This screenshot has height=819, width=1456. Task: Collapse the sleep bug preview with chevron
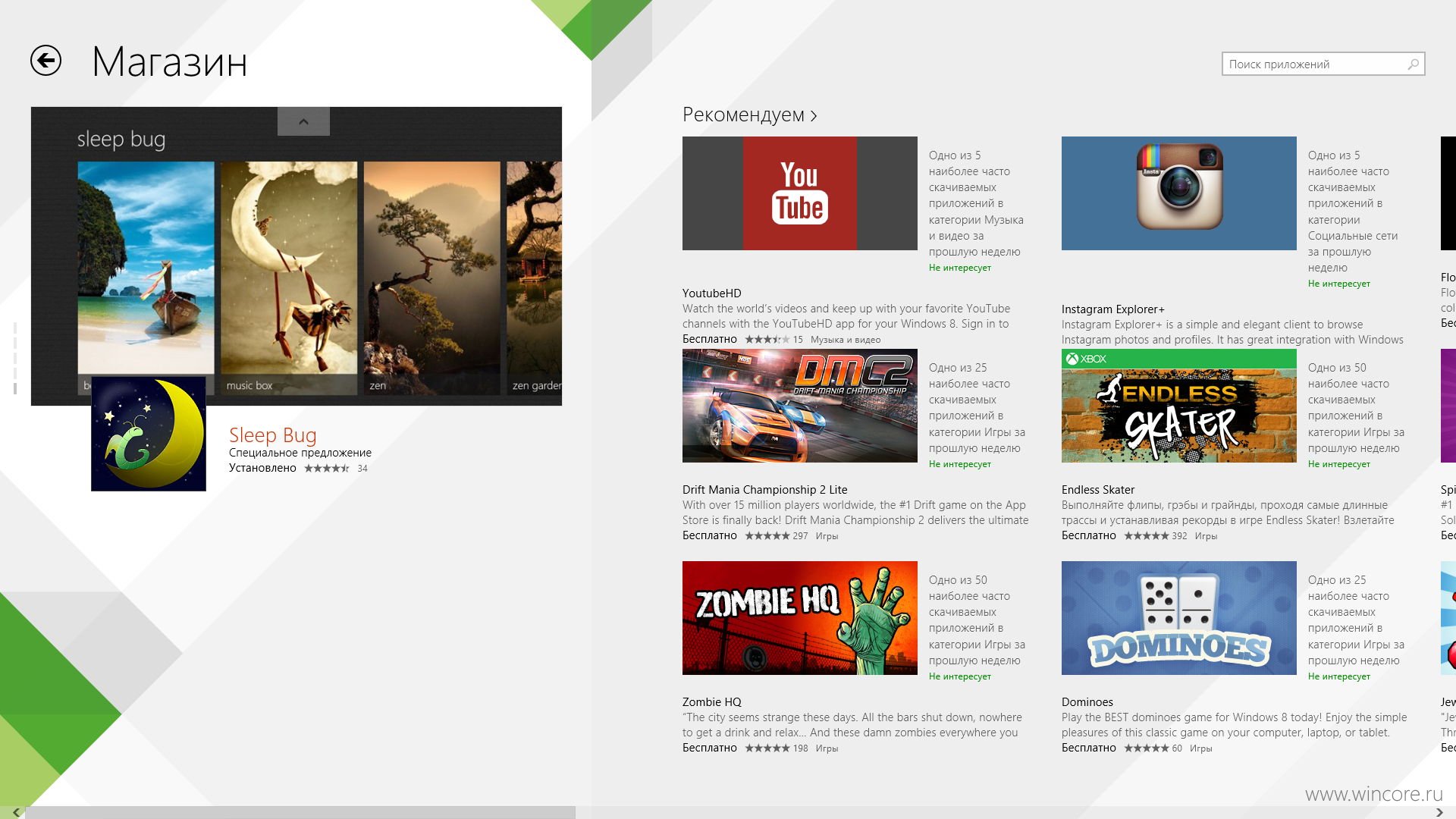click(x=303, y=121)
